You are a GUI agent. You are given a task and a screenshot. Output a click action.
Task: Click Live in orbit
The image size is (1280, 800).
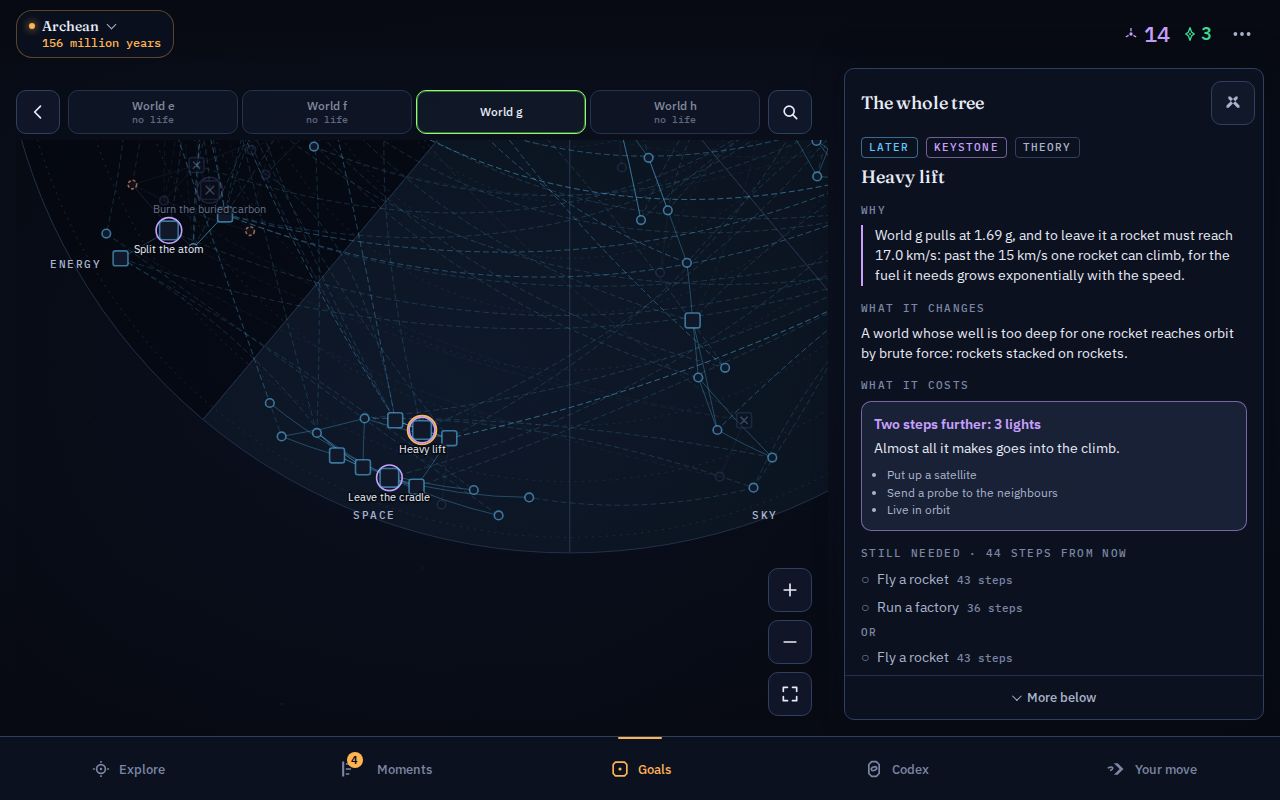[919, 510]
